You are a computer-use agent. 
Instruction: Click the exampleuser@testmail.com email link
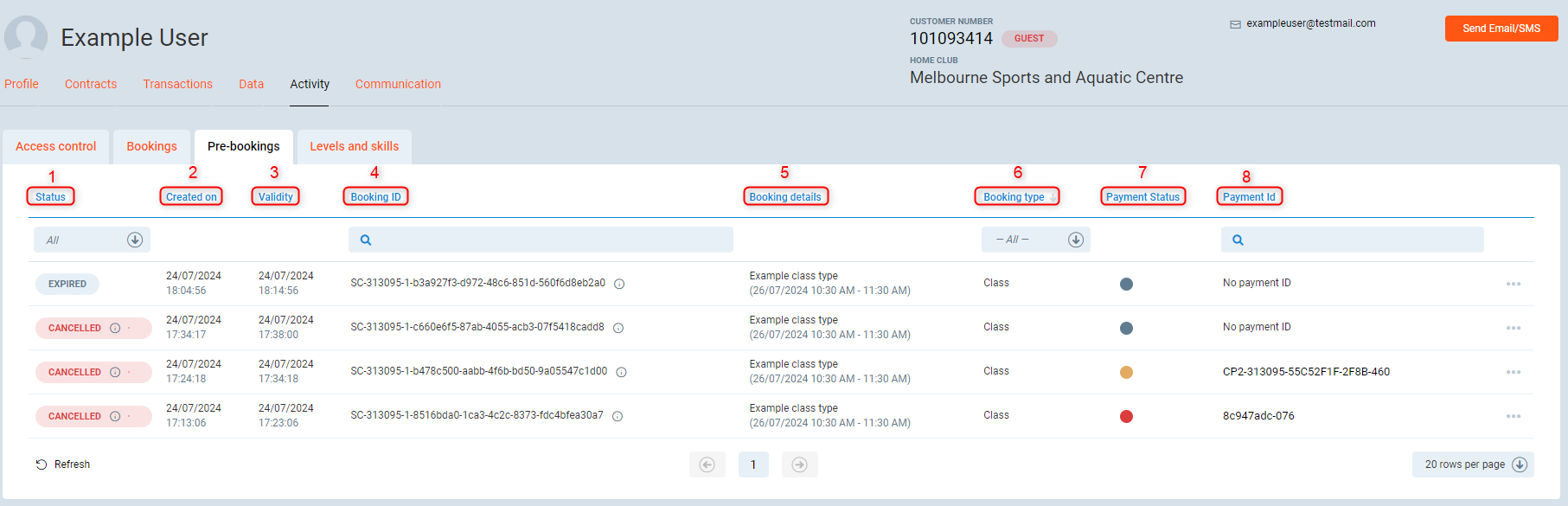coord(1310,23)
